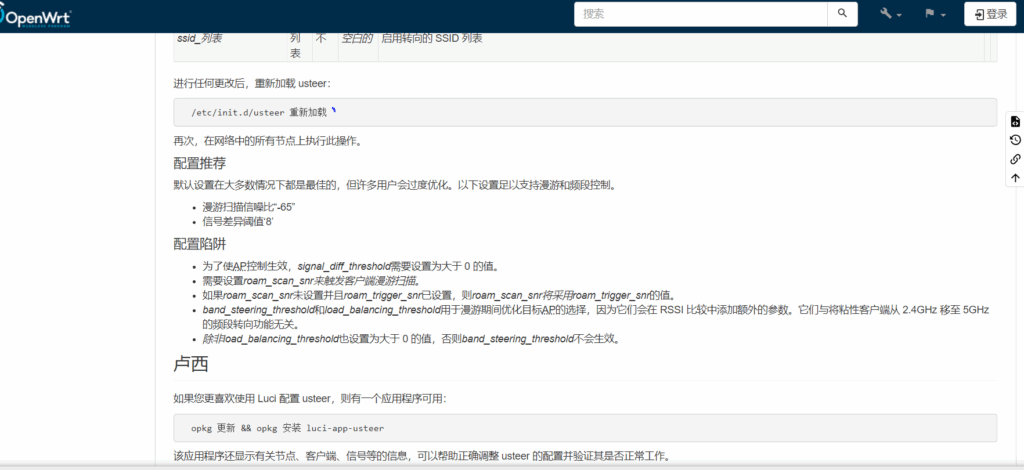Click the 启用转向的 SSID 列表 description cell

click(x=431, y=38)
